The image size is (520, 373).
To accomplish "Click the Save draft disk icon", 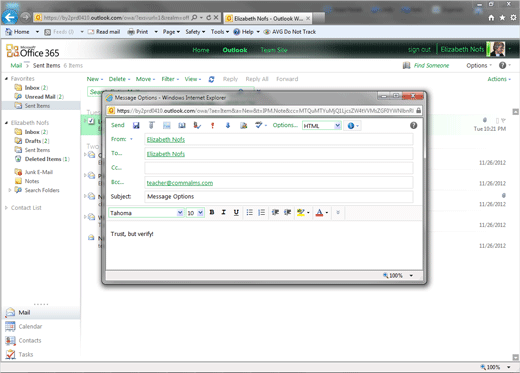I will click(136, 125).
